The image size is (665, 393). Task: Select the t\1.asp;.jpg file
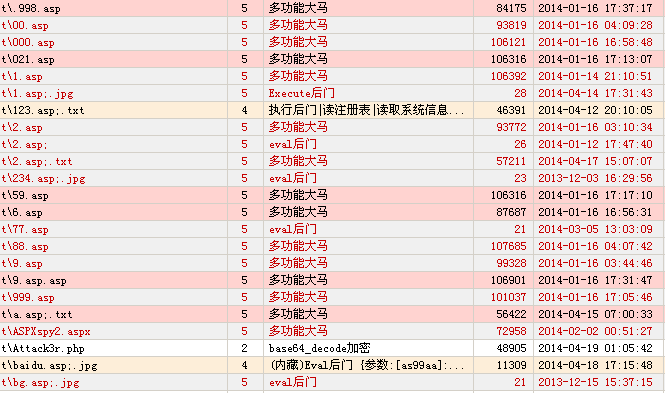(x=37, y=93)
